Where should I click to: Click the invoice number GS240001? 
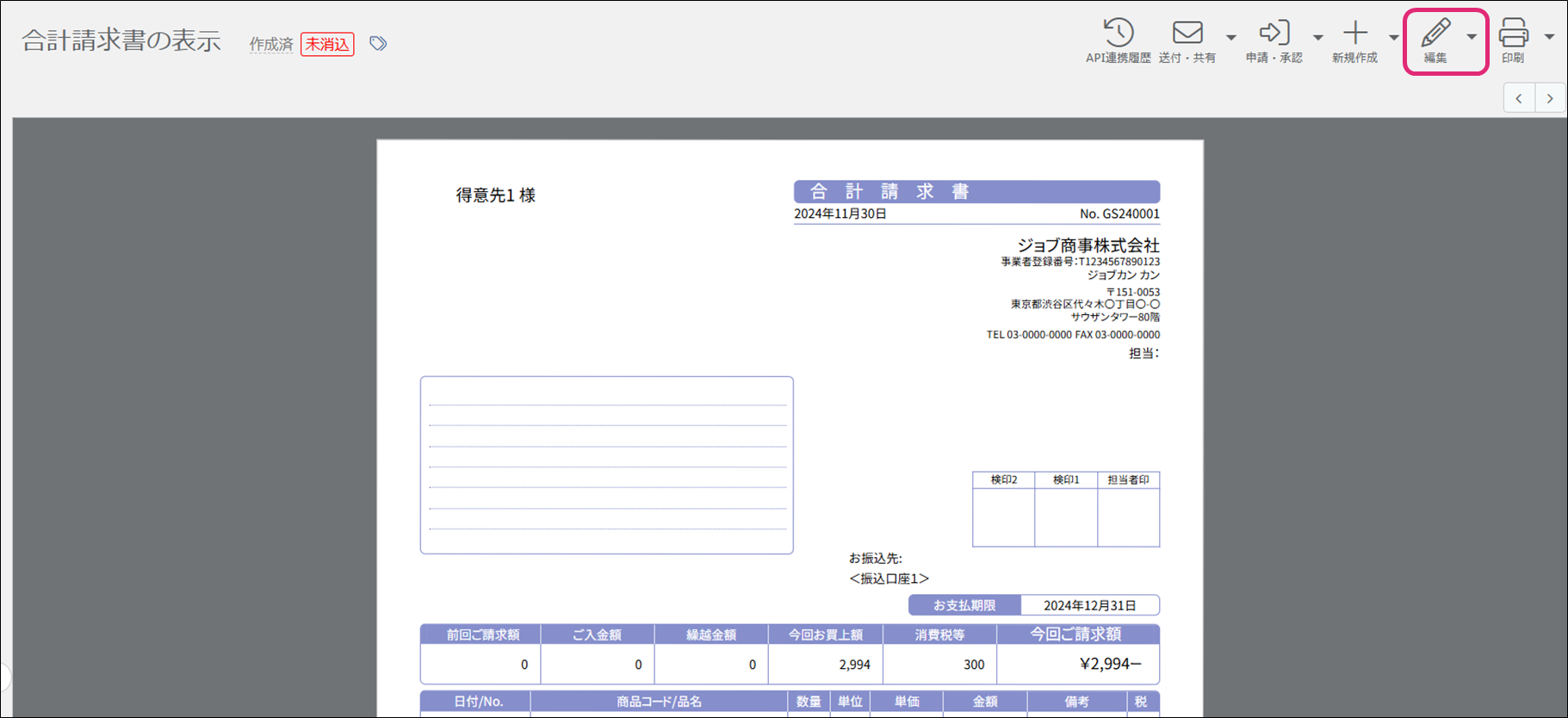click(x=1119, y=214)
